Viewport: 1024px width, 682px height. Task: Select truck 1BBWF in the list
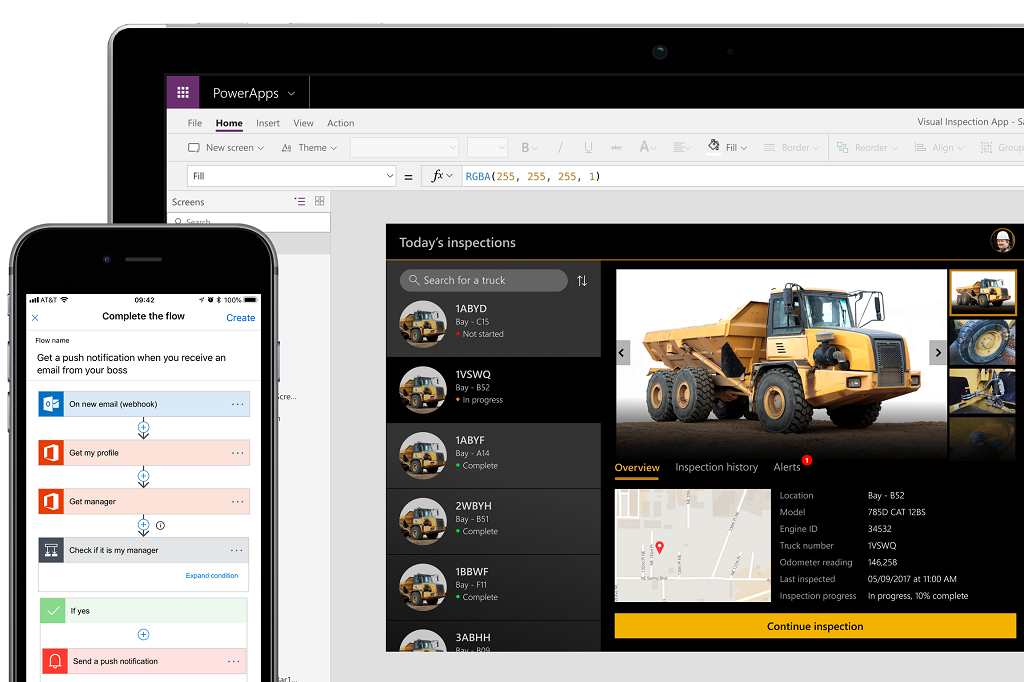[x=494, y=588]
